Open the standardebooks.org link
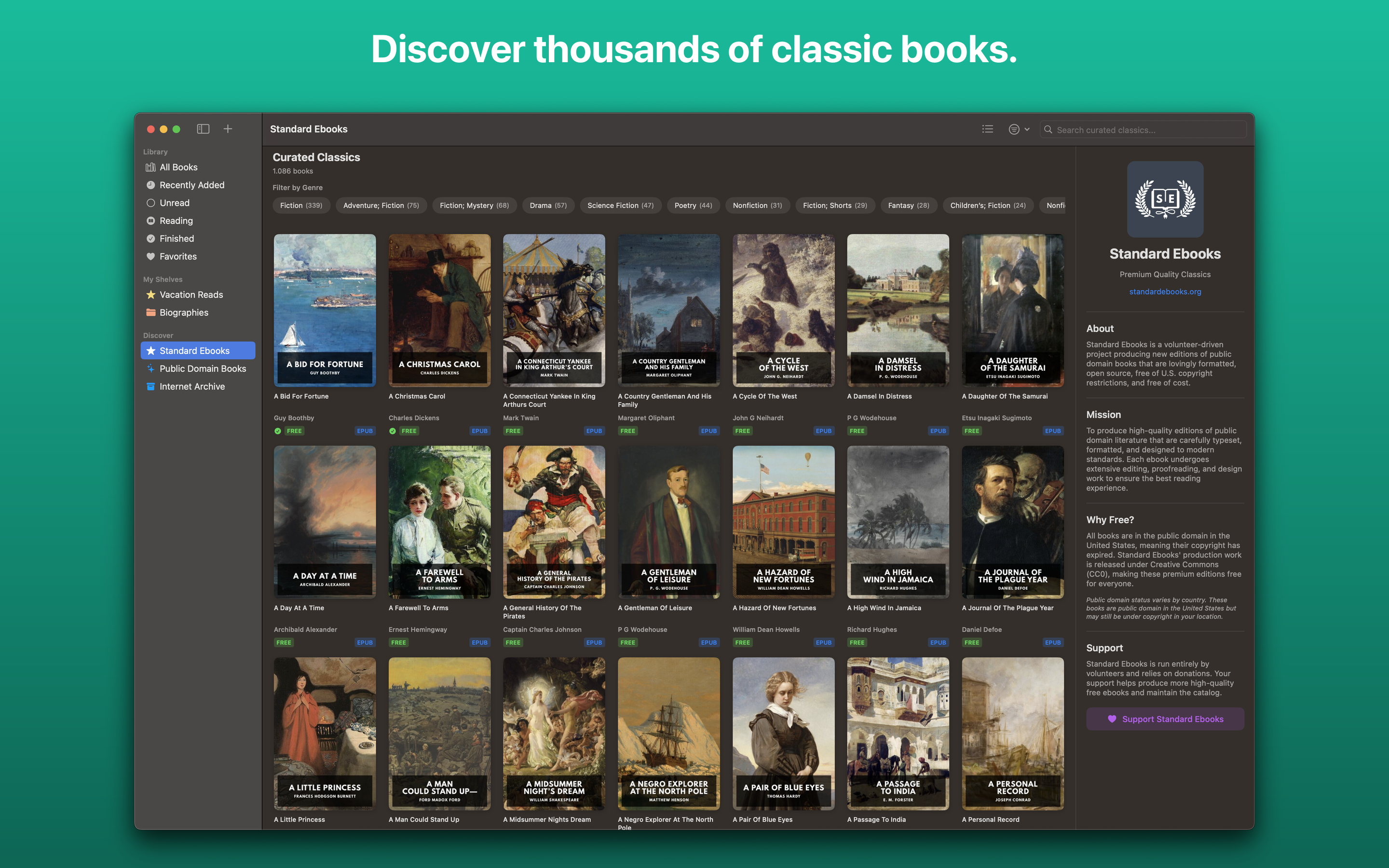The width and height of the screenshot is (1389, 868). (x=1165, y=292)
